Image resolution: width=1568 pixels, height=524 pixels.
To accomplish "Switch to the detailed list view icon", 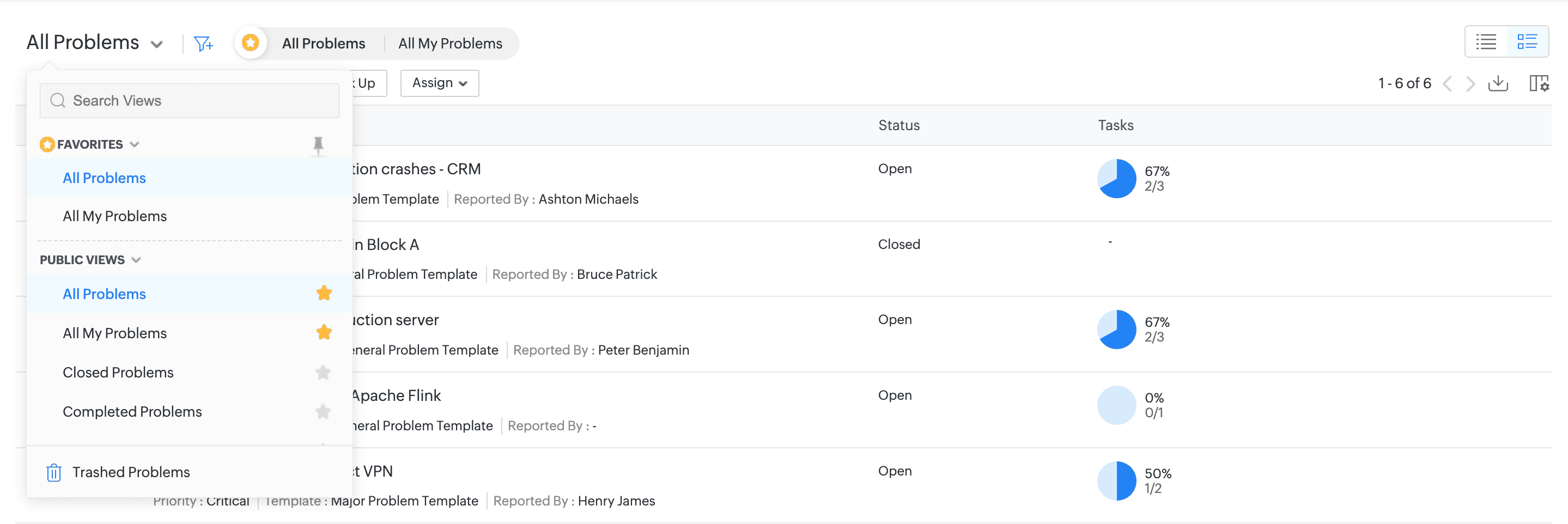I will coord(1527,42).
